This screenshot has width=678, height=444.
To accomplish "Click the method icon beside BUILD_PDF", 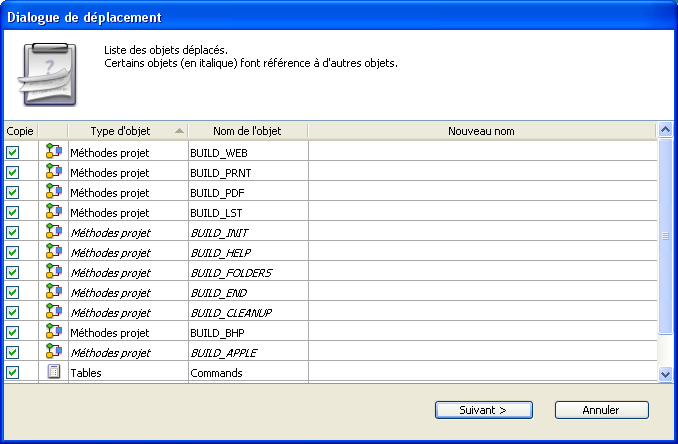I will (54, 192).
